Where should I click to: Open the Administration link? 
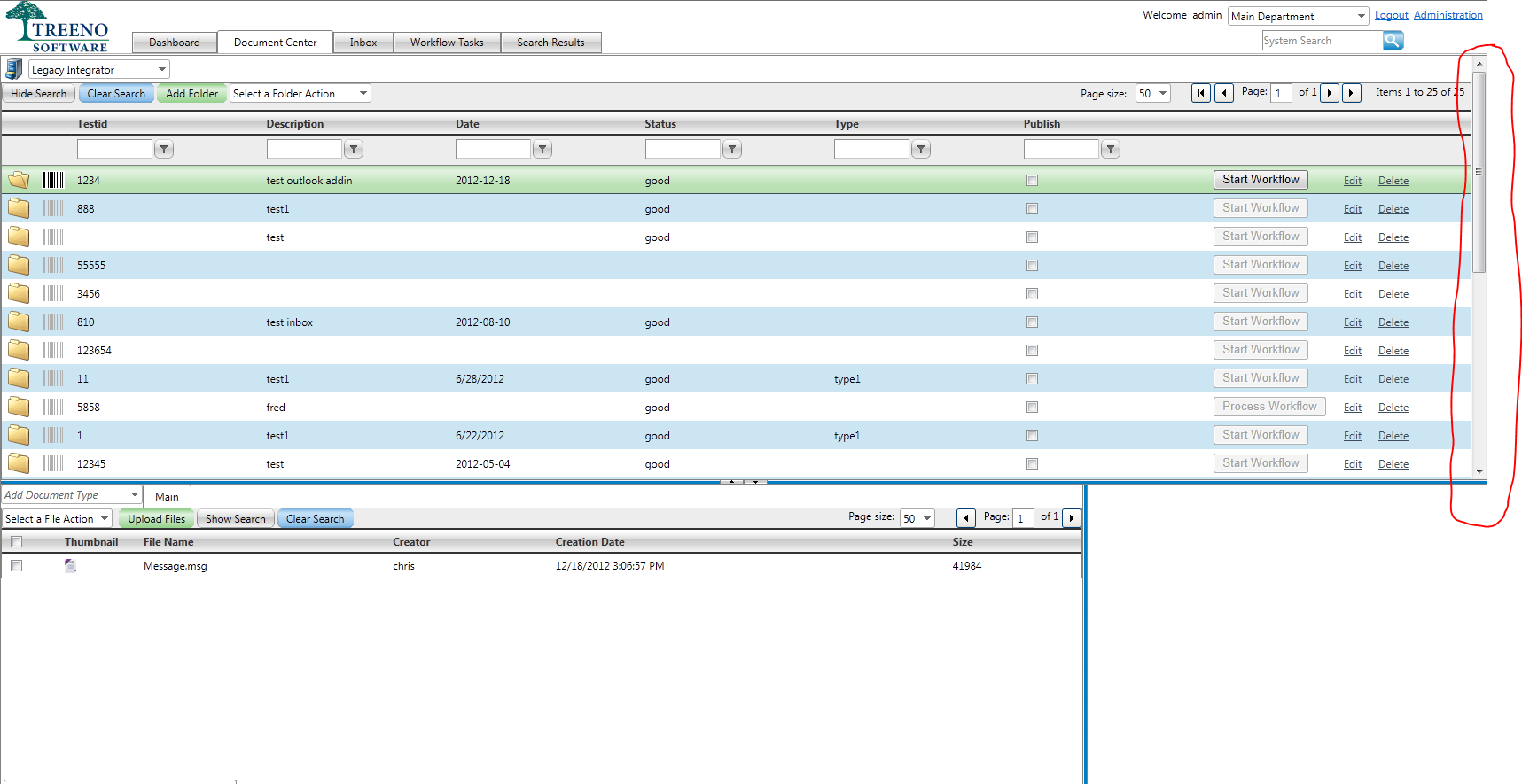pyautogui.click(x=1448, y=16)
